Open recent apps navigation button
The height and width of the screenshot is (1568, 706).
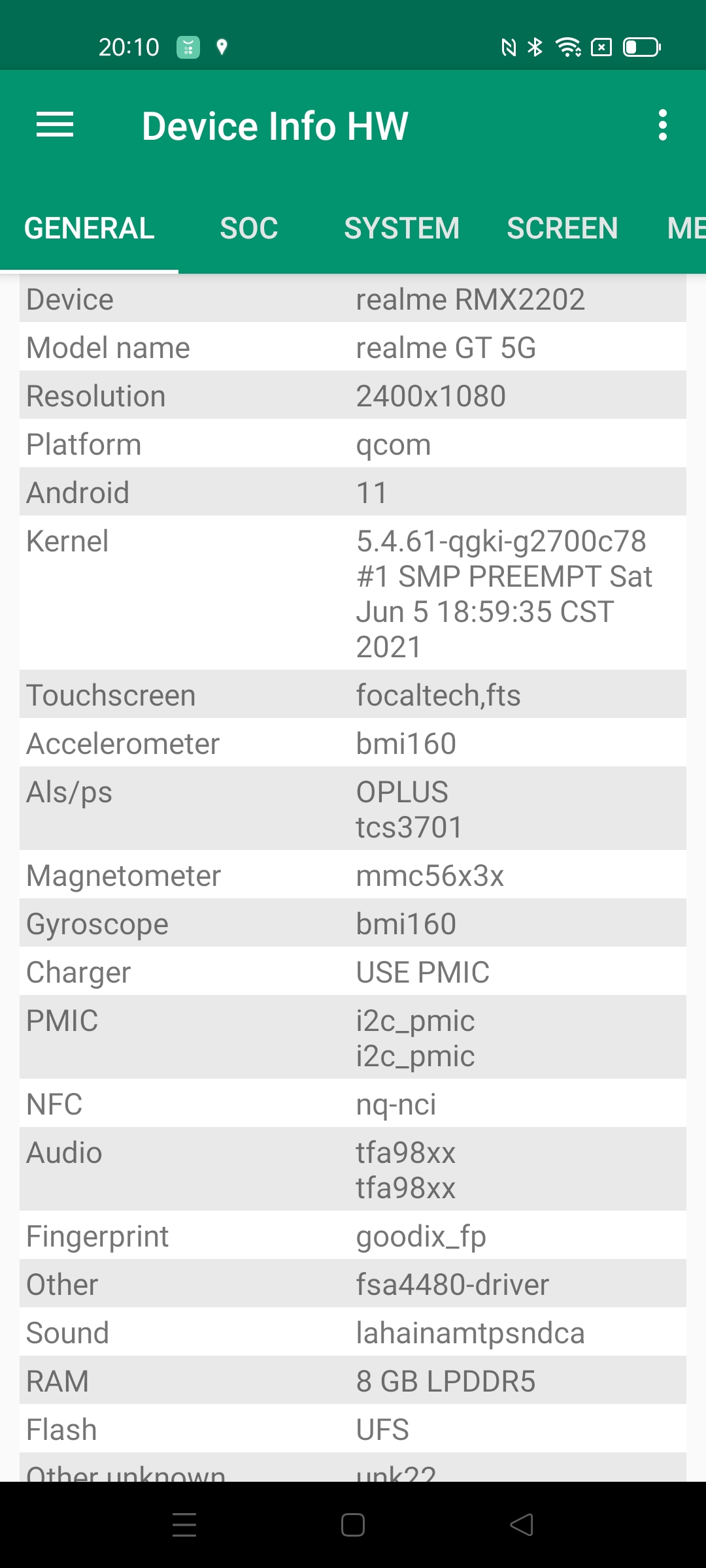(184, 1525)
